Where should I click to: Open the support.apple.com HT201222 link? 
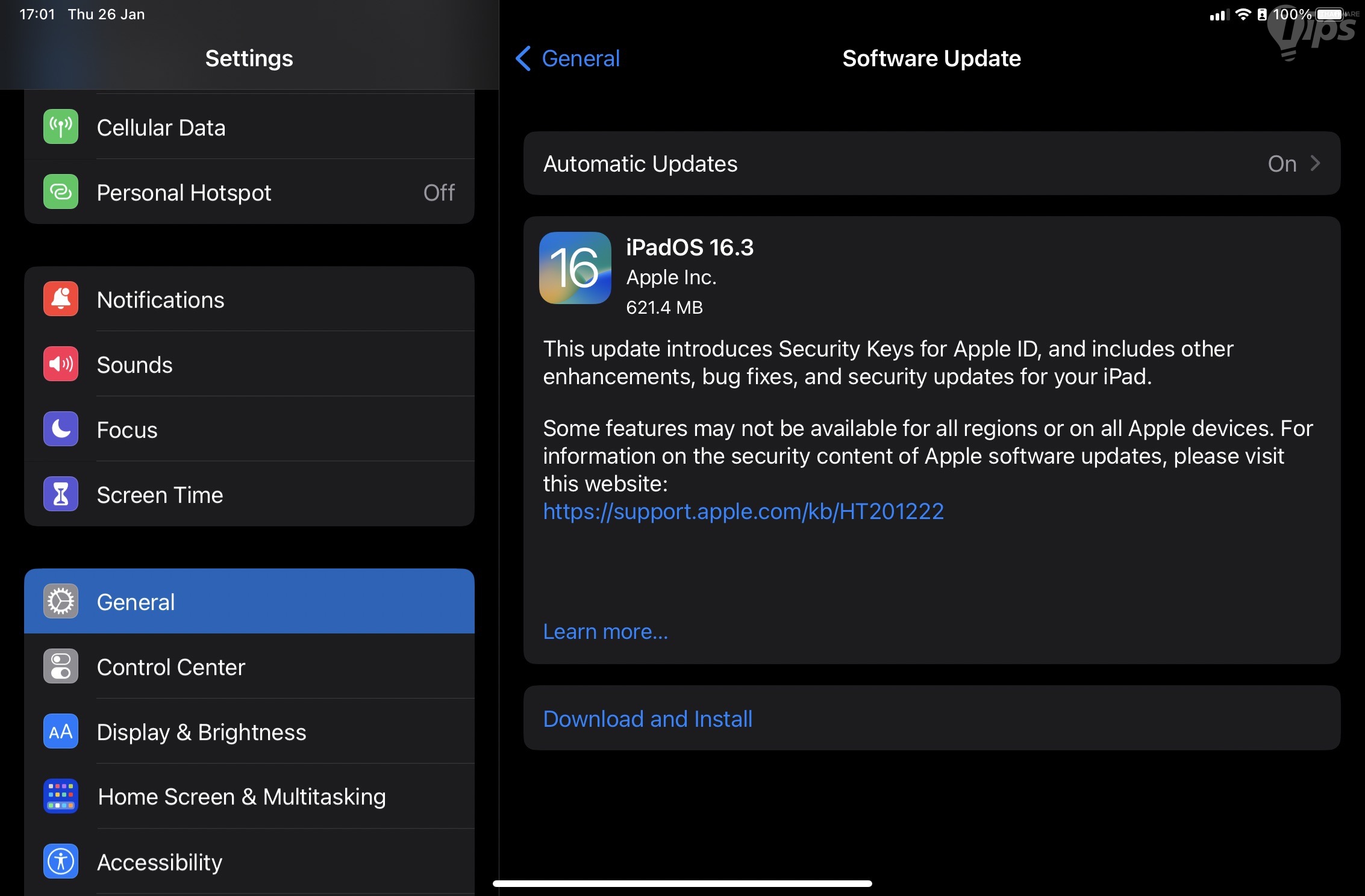[x=743, y=511]
